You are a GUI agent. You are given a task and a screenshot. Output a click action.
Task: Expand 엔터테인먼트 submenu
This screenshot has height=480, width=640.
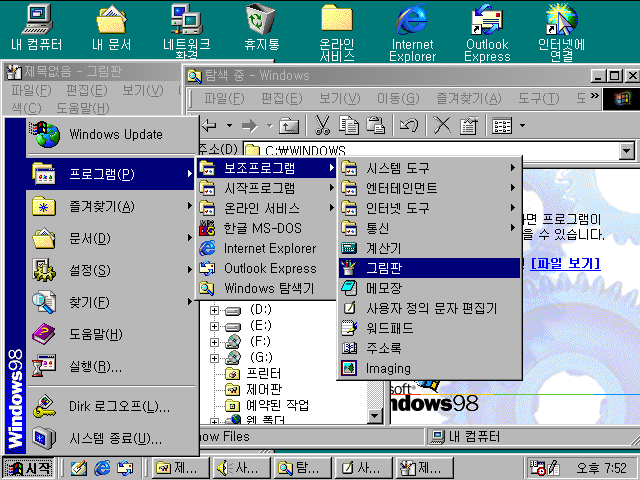tap(429, 188)
